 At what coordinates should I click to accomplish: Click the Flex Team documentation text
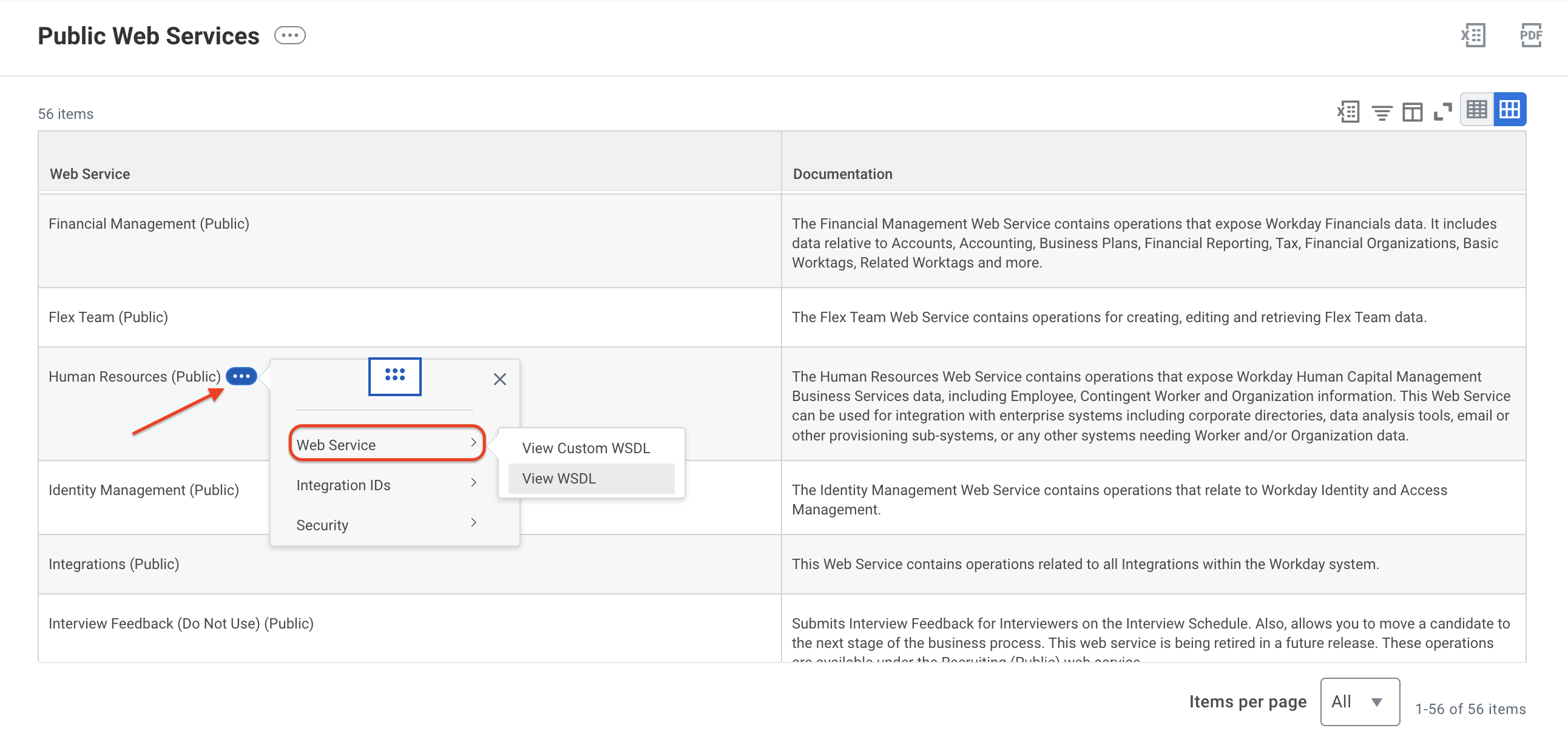[x=1109, y=317]
